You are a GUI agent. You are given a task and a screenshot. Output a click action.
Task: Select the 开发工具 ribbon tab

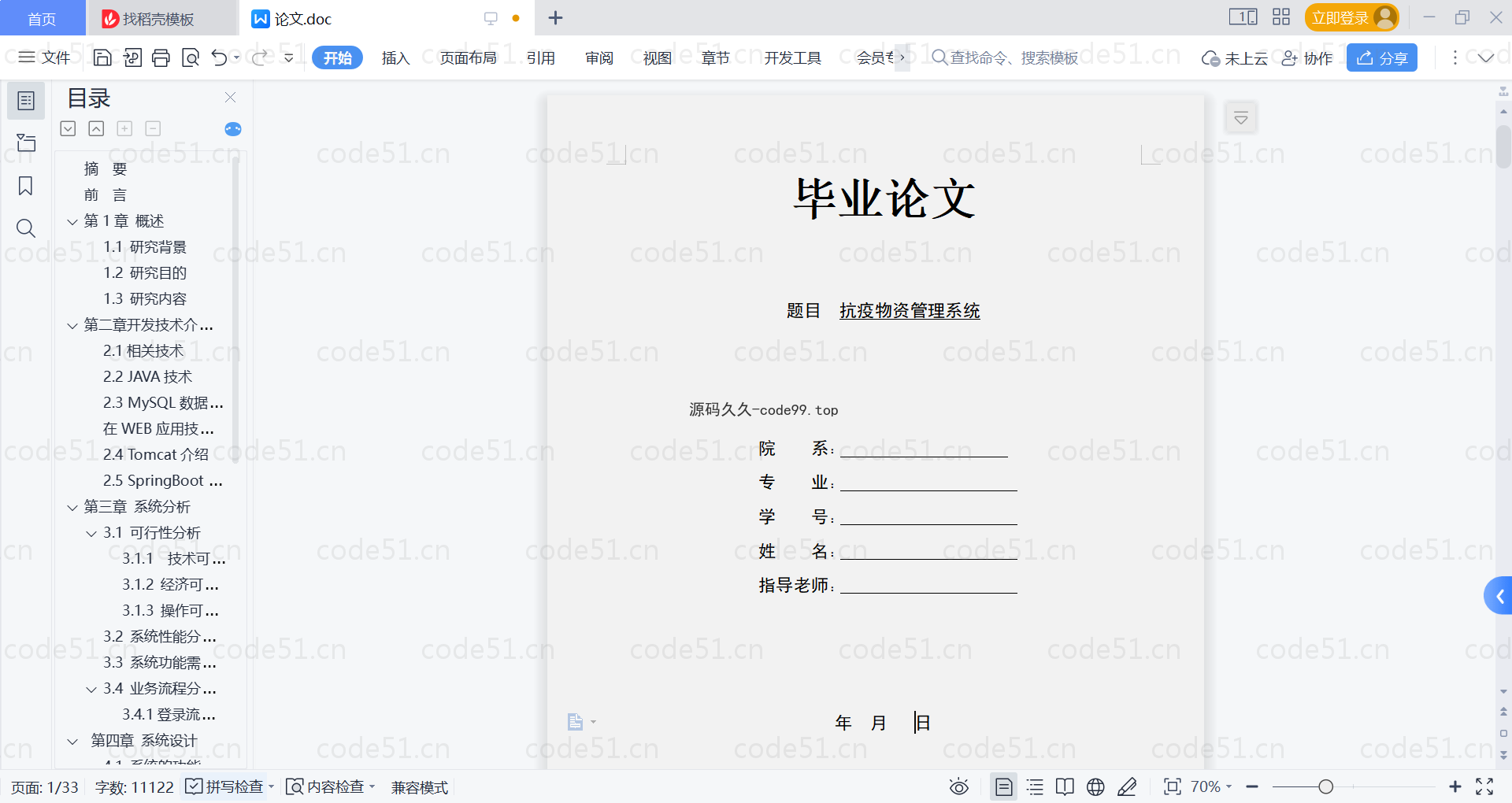click(792, 57)
